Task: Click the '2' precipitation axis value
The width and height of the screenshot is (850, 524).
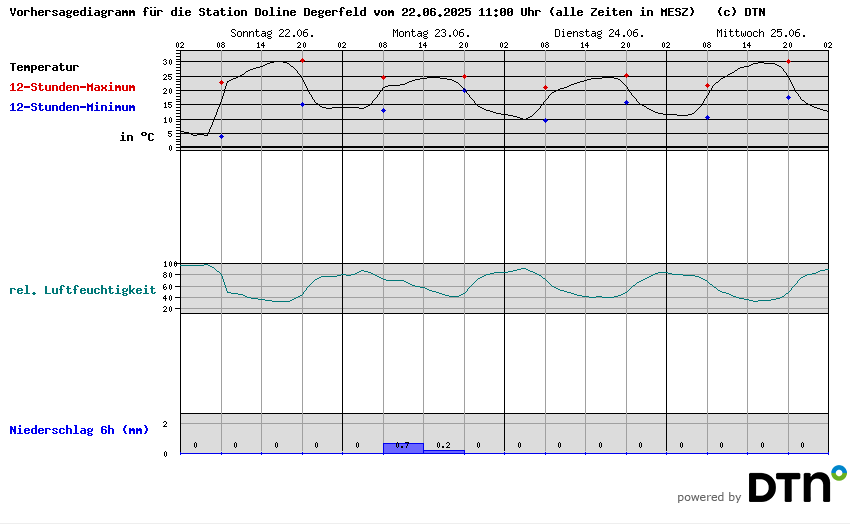Action: coord(165,424)
